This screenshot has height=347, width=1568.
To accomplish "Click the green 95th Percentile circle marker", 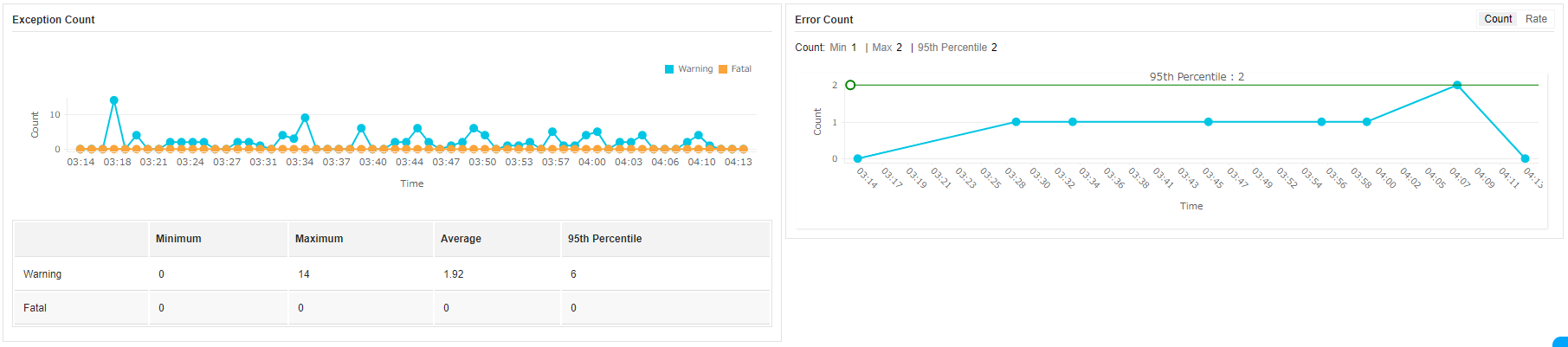I will click(850, 85).
